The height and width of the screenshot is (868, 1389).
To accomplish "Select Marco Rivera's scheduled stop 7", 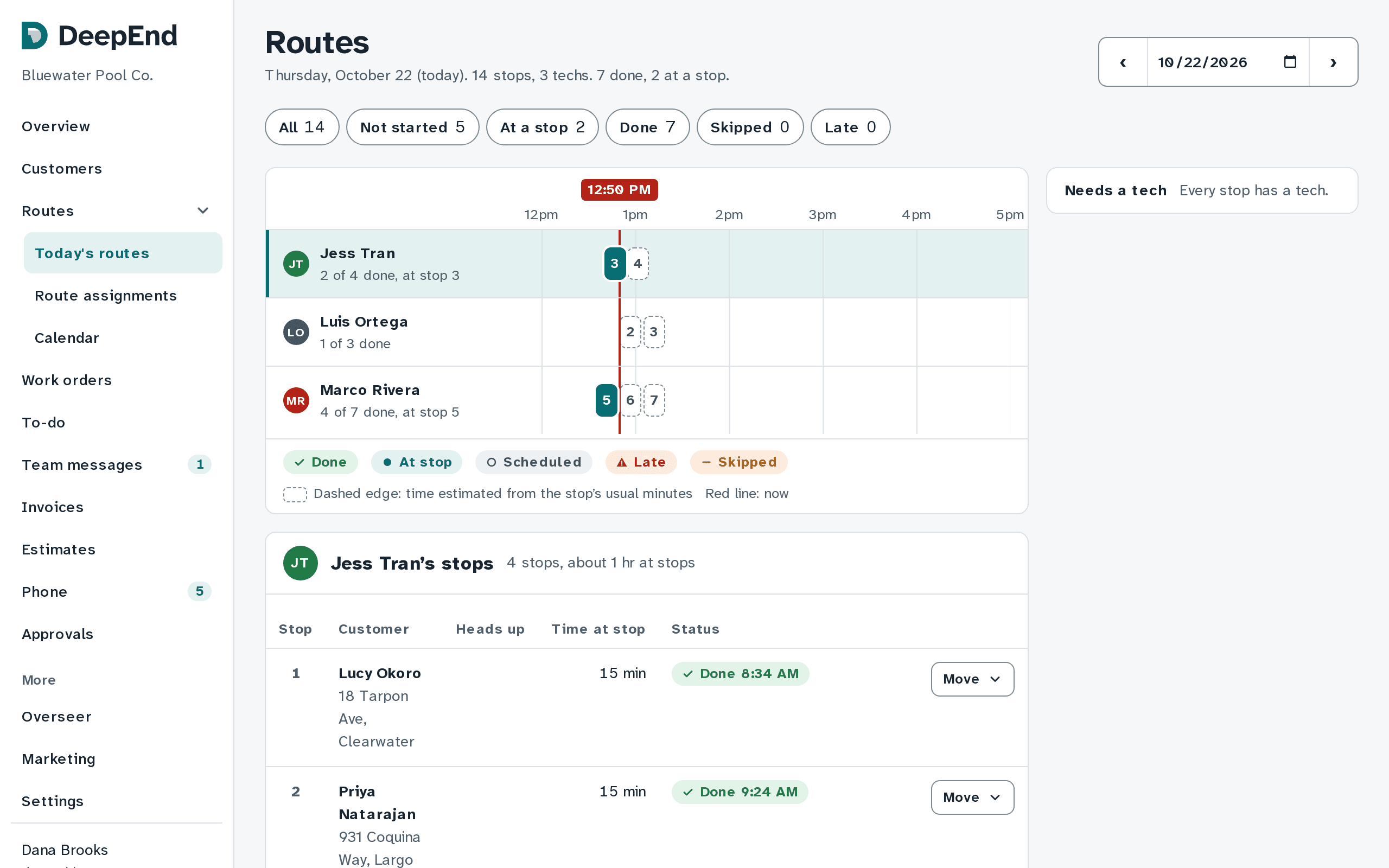I will tap(654, 400).
